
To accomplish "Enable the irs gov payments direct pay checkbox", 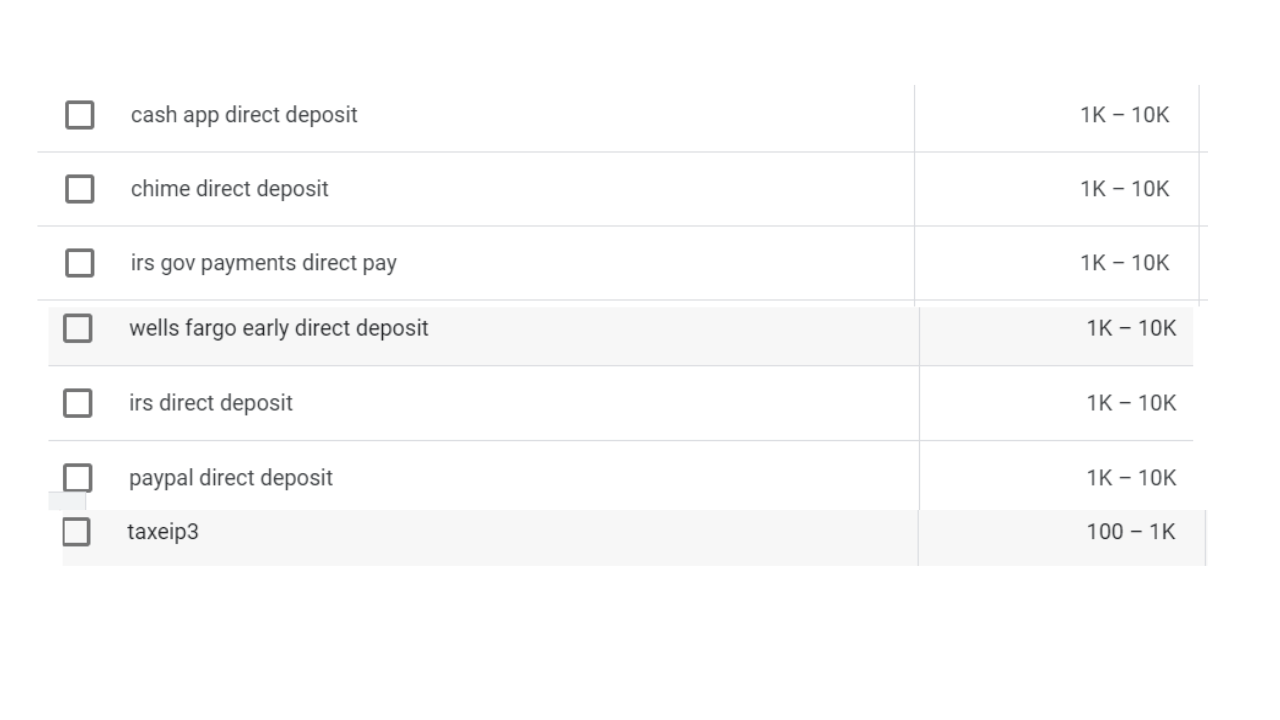I will pos(79,262).
